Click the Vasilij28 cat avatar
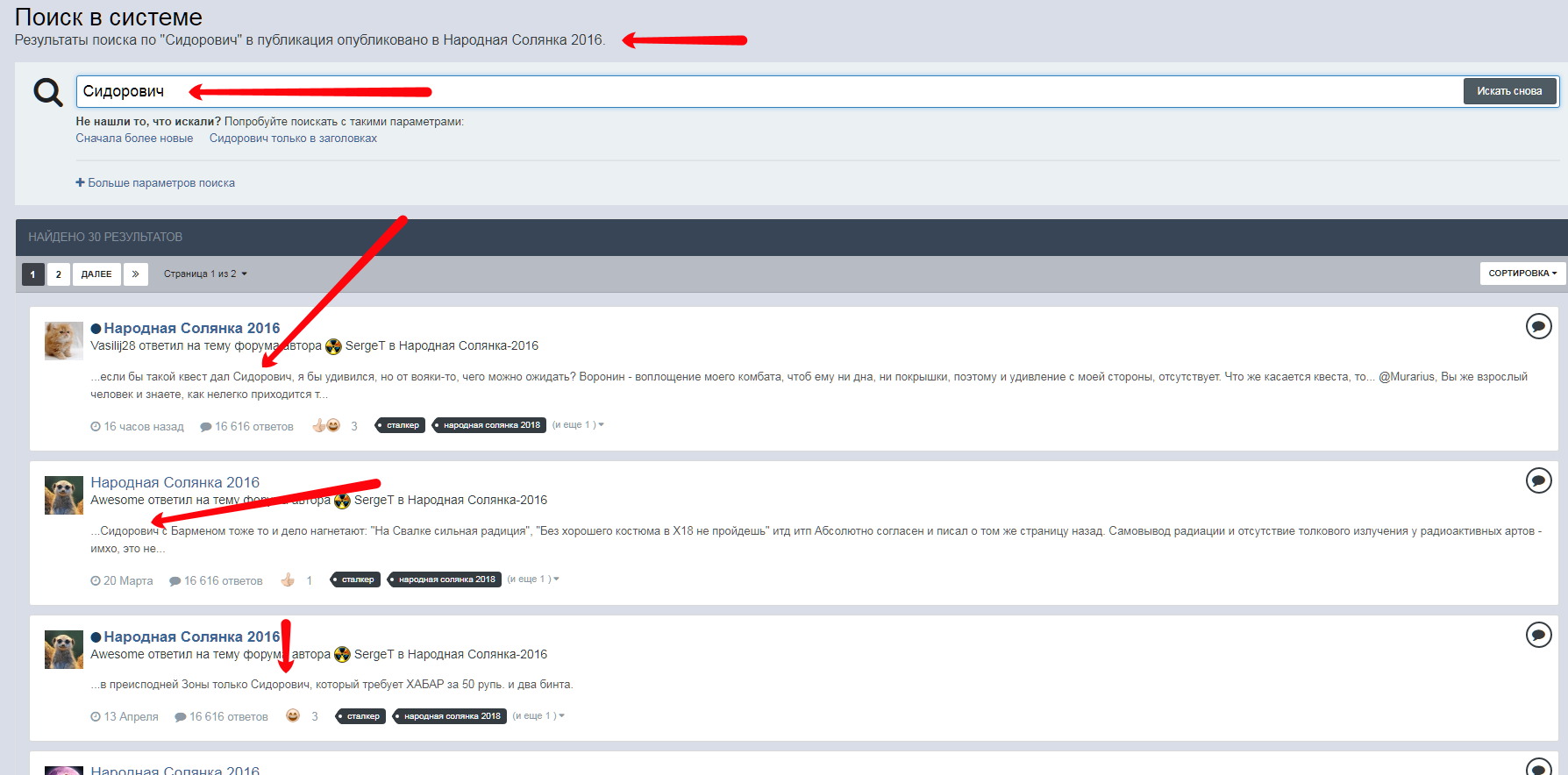This screenshot has width=1568, height=775. (64, 340)
